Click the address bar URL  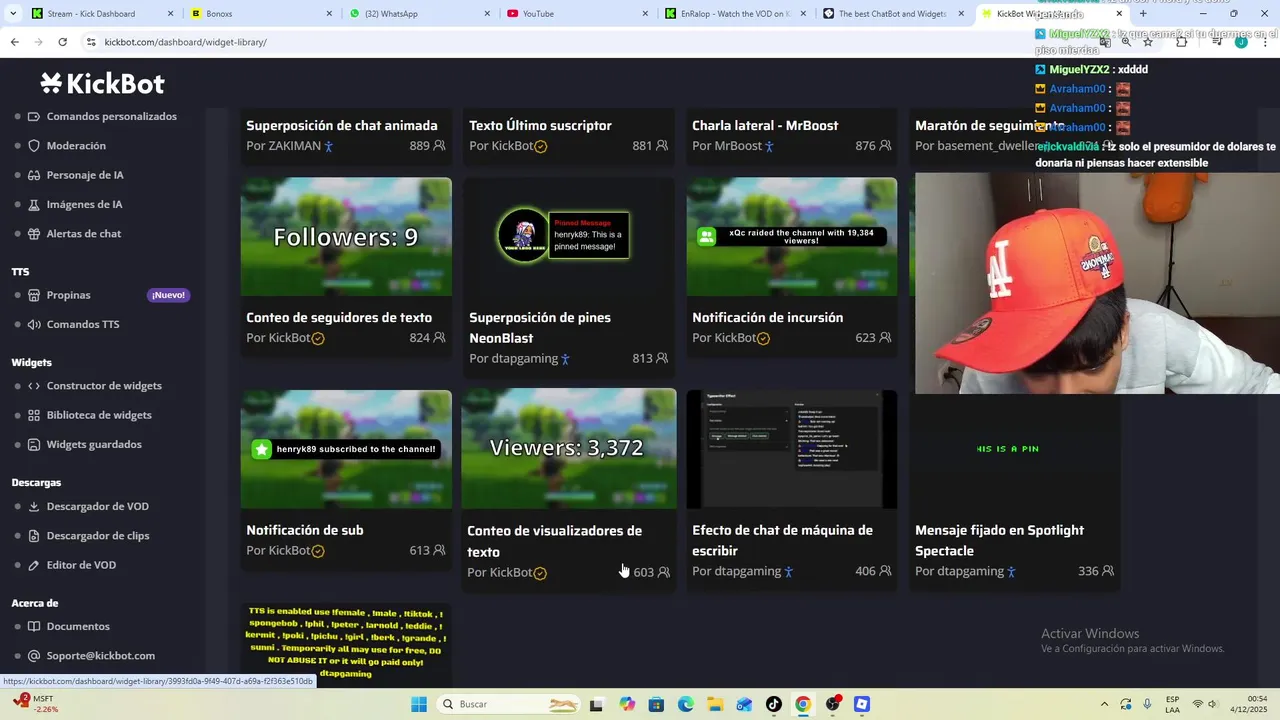185,42
